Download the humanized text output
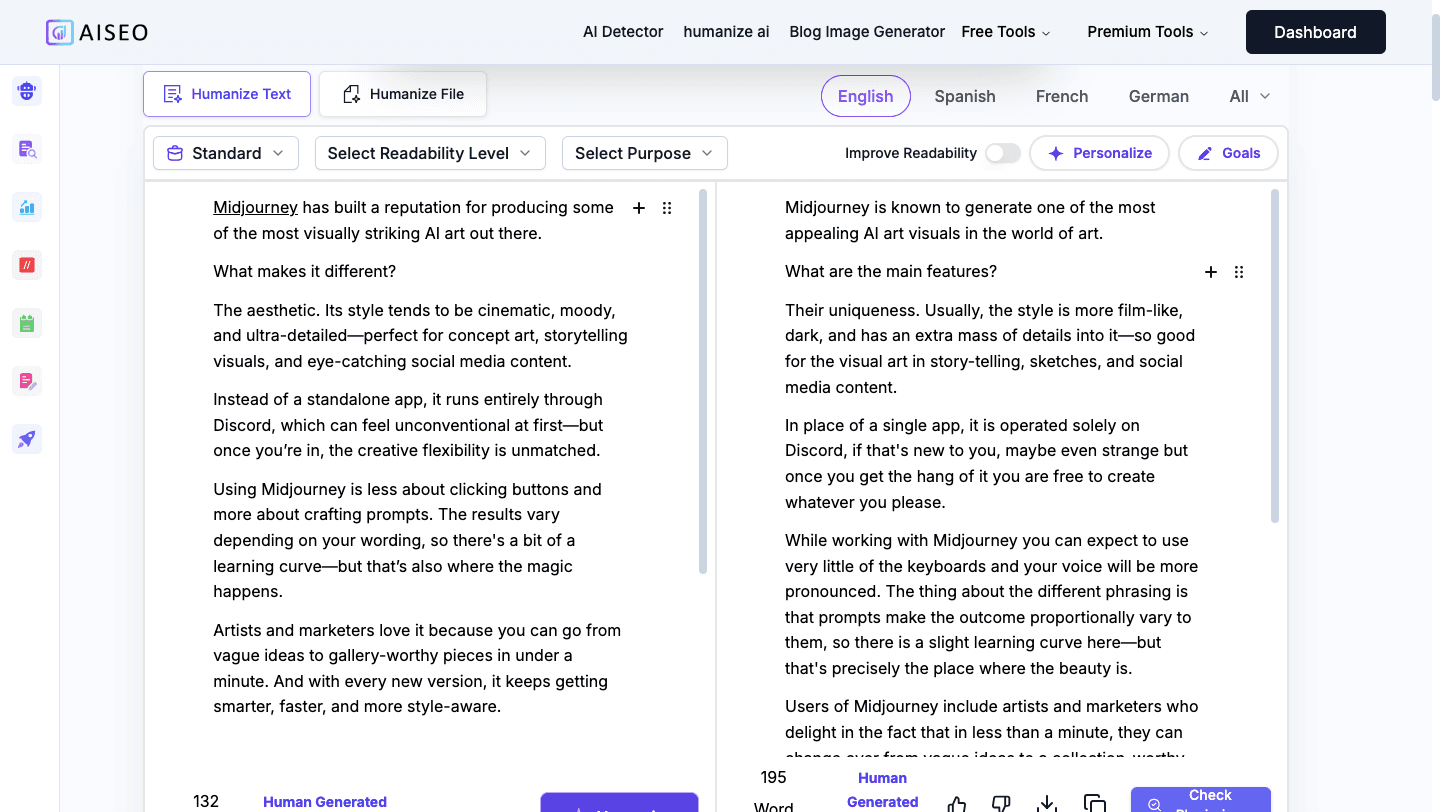 pos(1046,804)
